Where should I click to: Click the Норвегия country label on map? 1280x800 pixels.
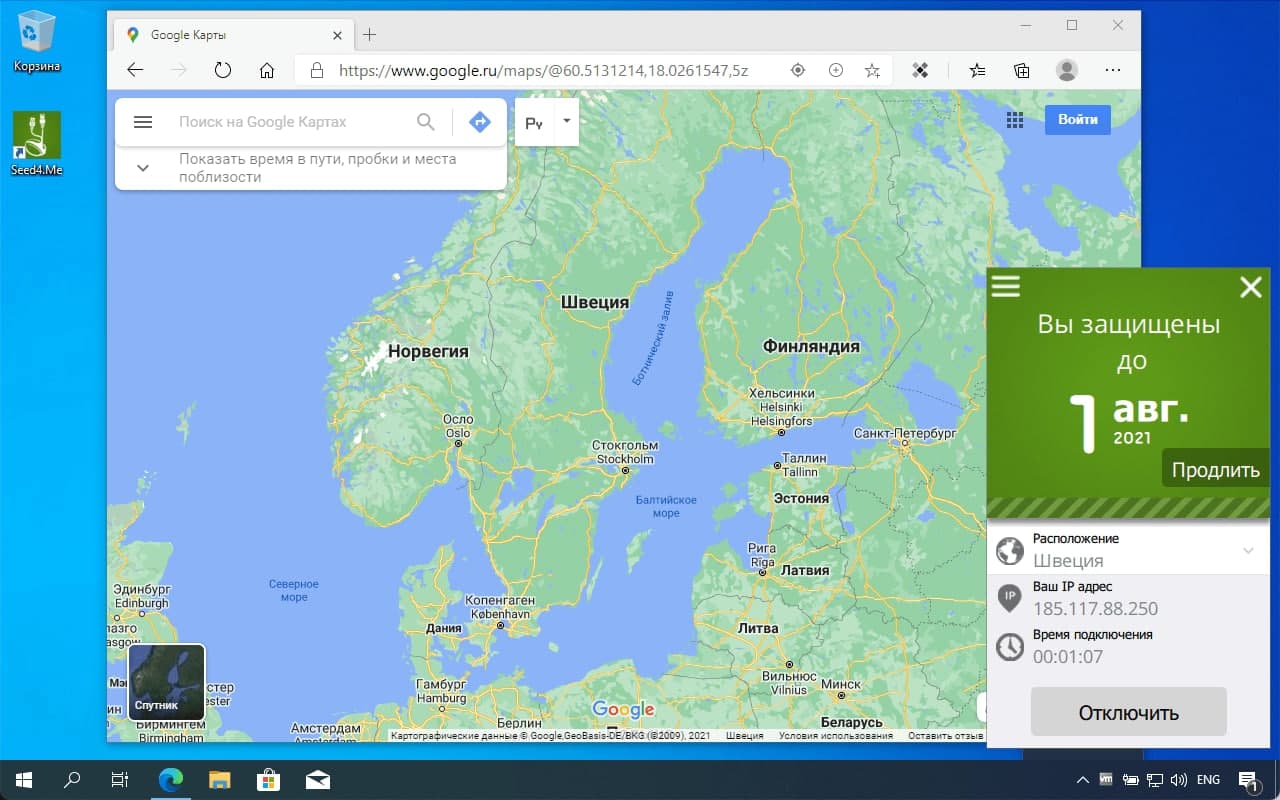click(x=428, y=351)
